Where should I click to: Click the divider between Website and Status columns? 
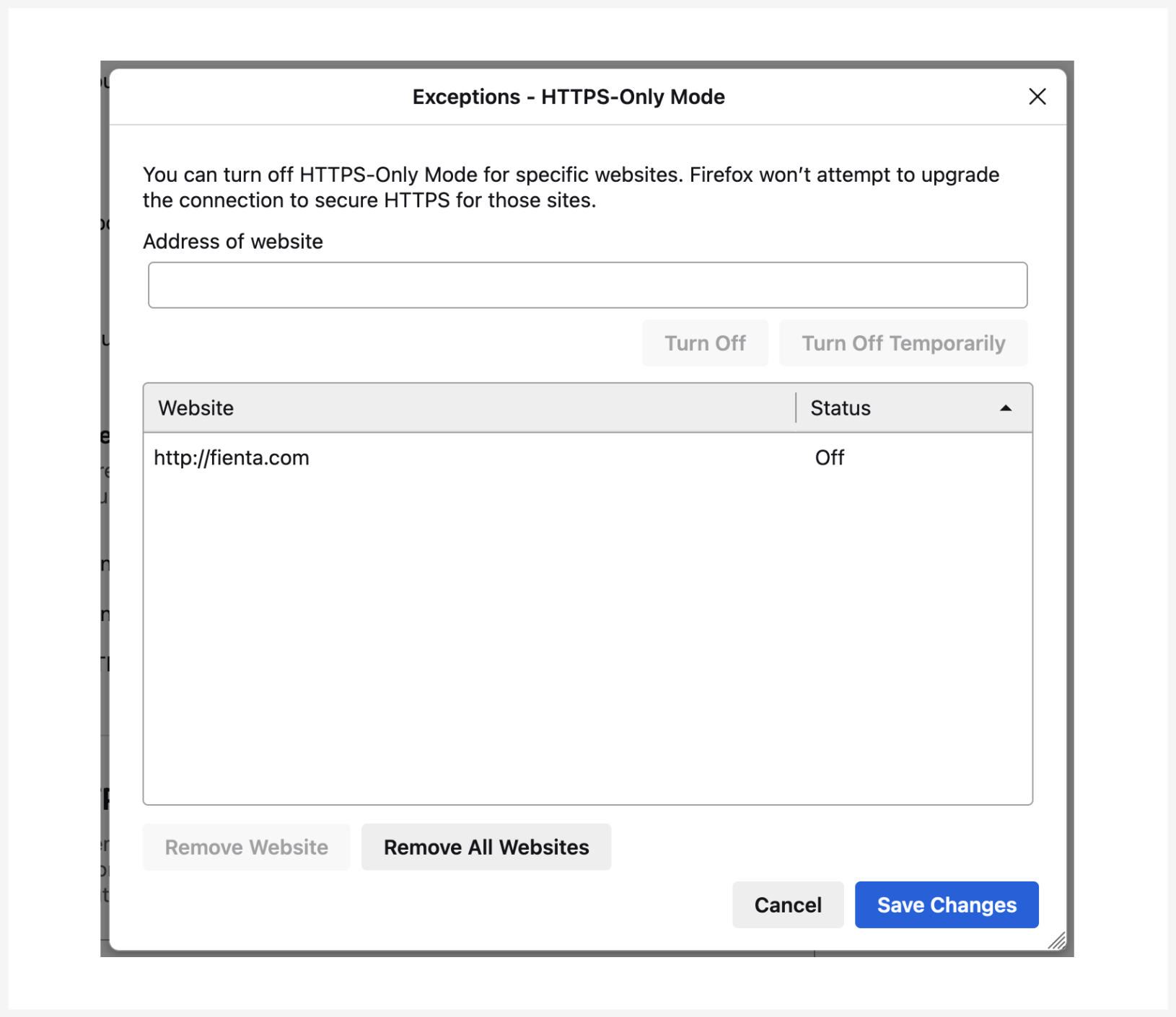796,408
